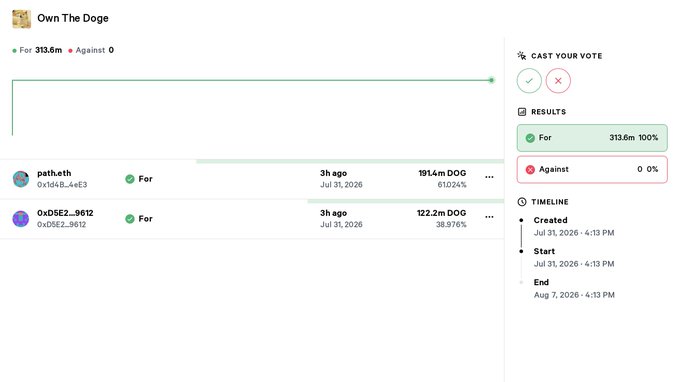
Task: Click the red X in Against result bar
Action: [530, 170]
